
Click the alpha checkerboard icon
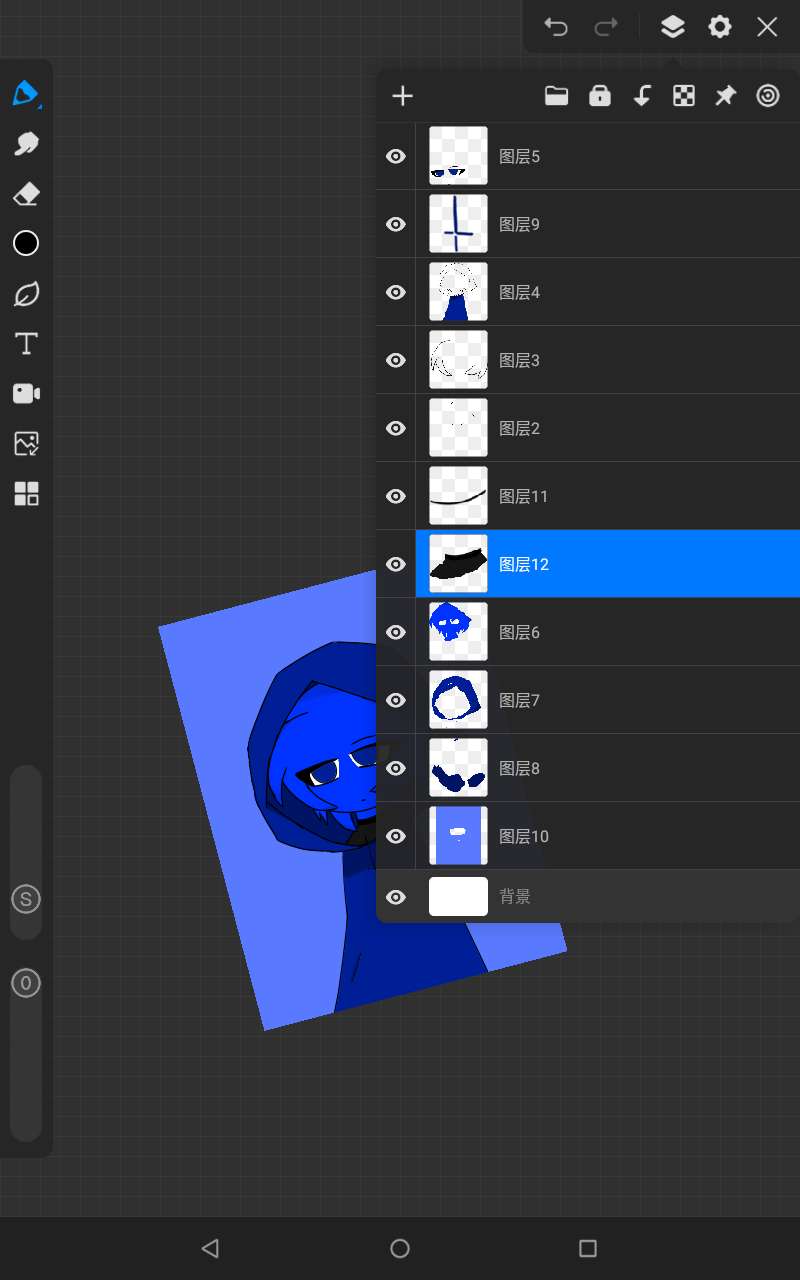click(684, 96)
